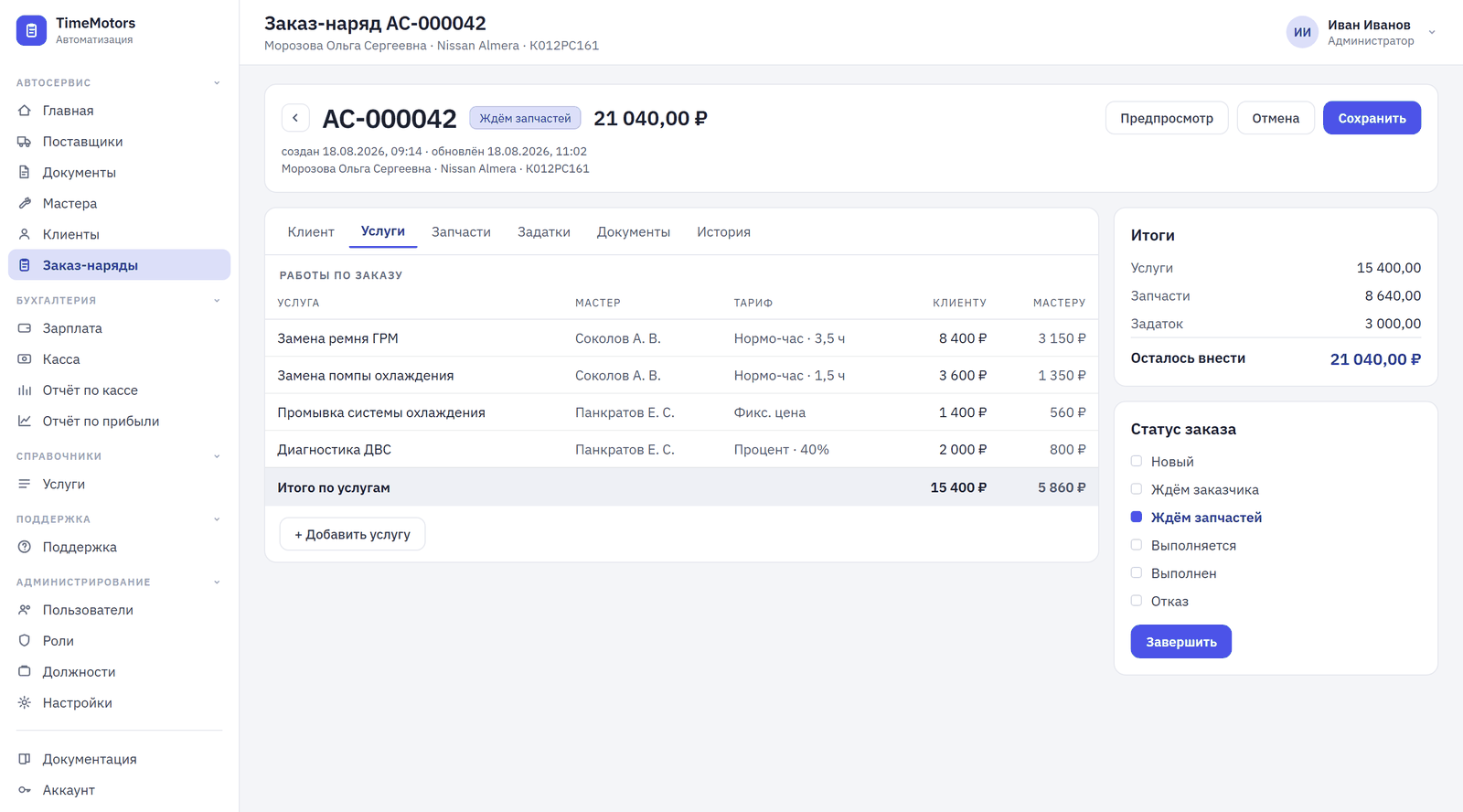The height and width of the screenshot is (812, 1463).
Task: Collapse the Бухгалтерия sidebar section
Action: [x=217, y=301]
